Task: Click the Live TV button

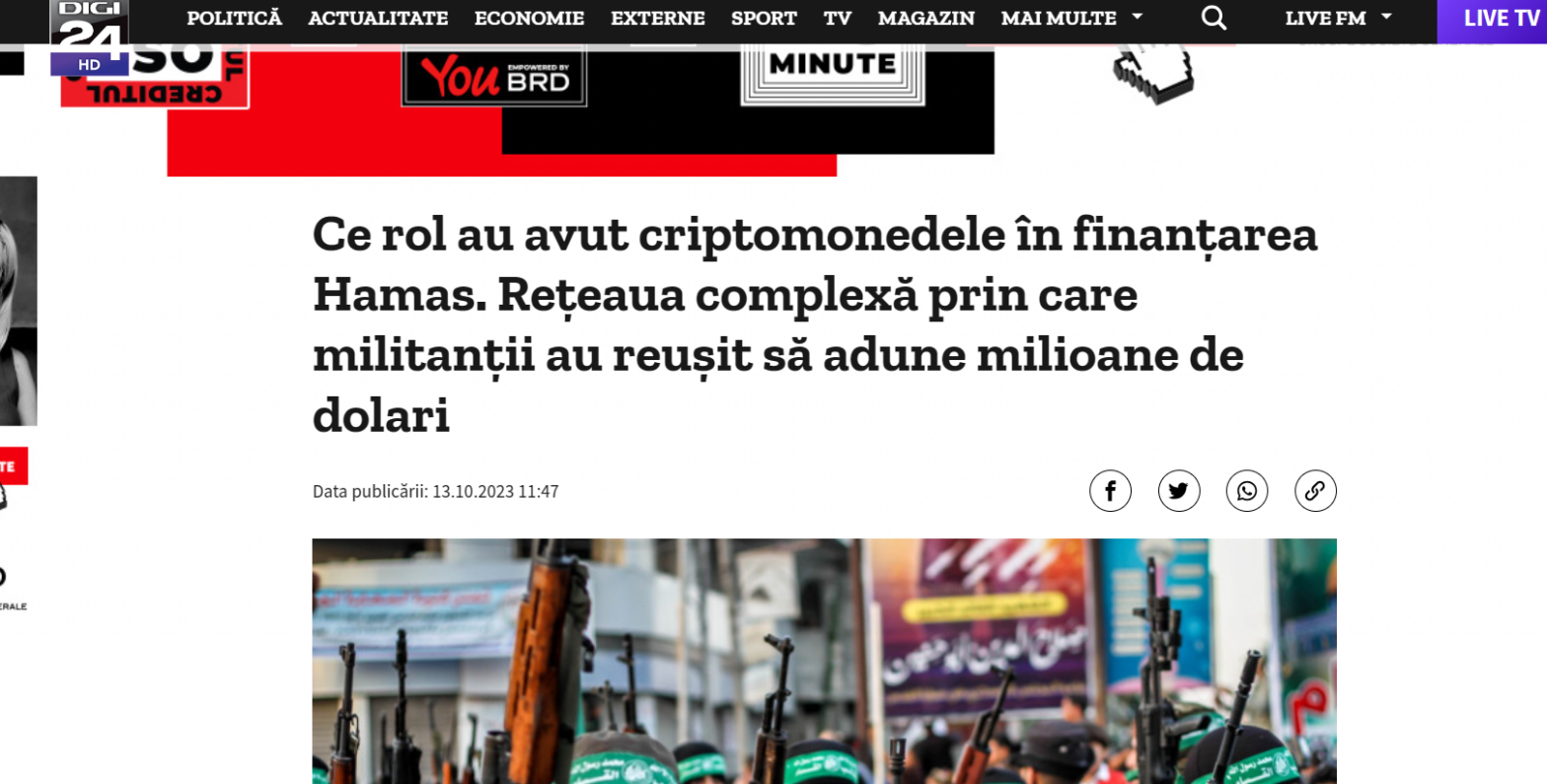Action: coord(1492,19)
